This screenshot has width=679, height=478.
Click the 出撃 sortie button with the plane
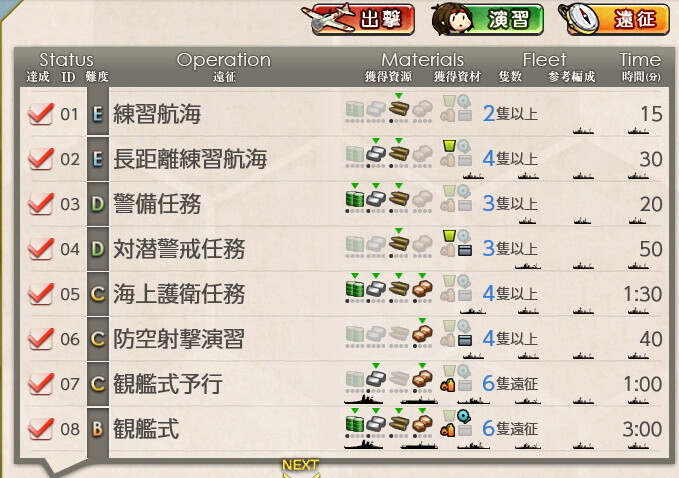(358, 19)
